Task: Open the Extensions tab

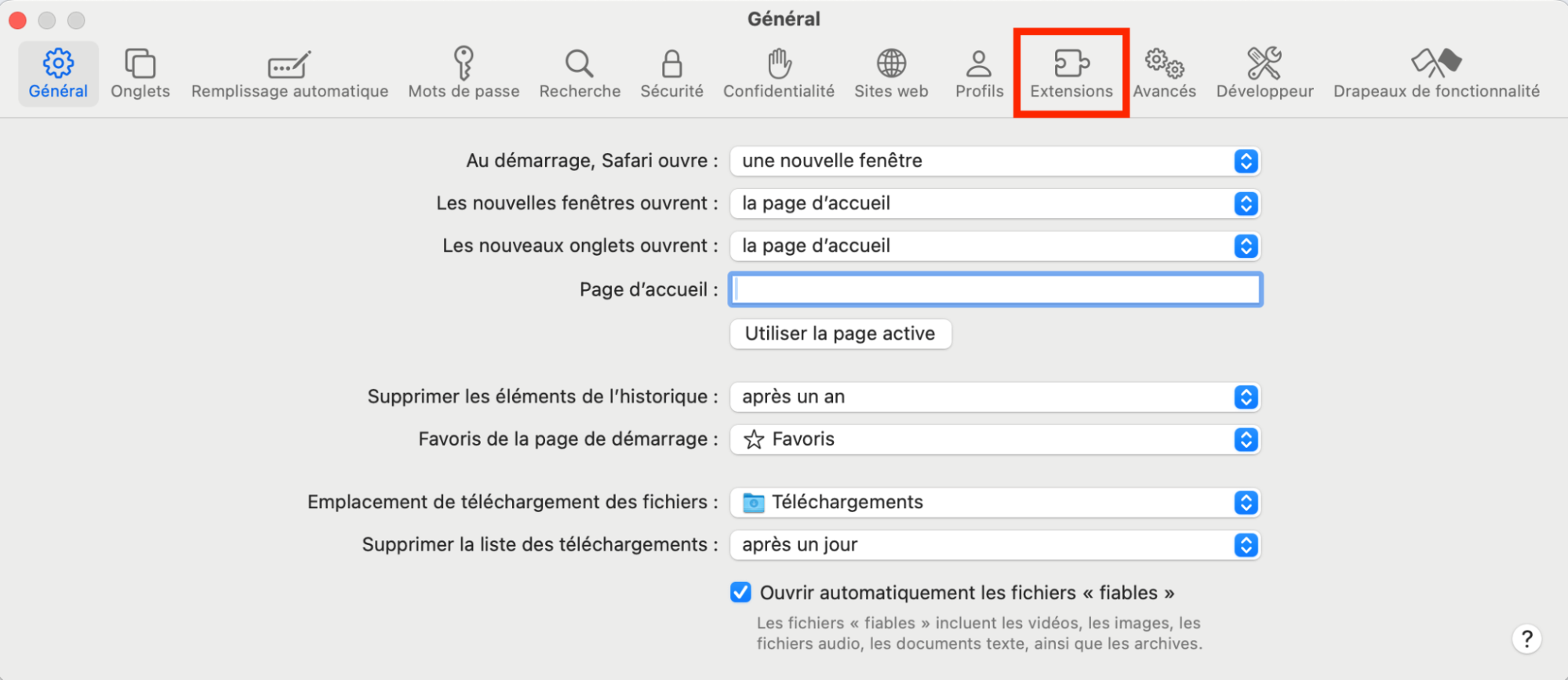Action: pyautogui.click(x=1071, y=74)
